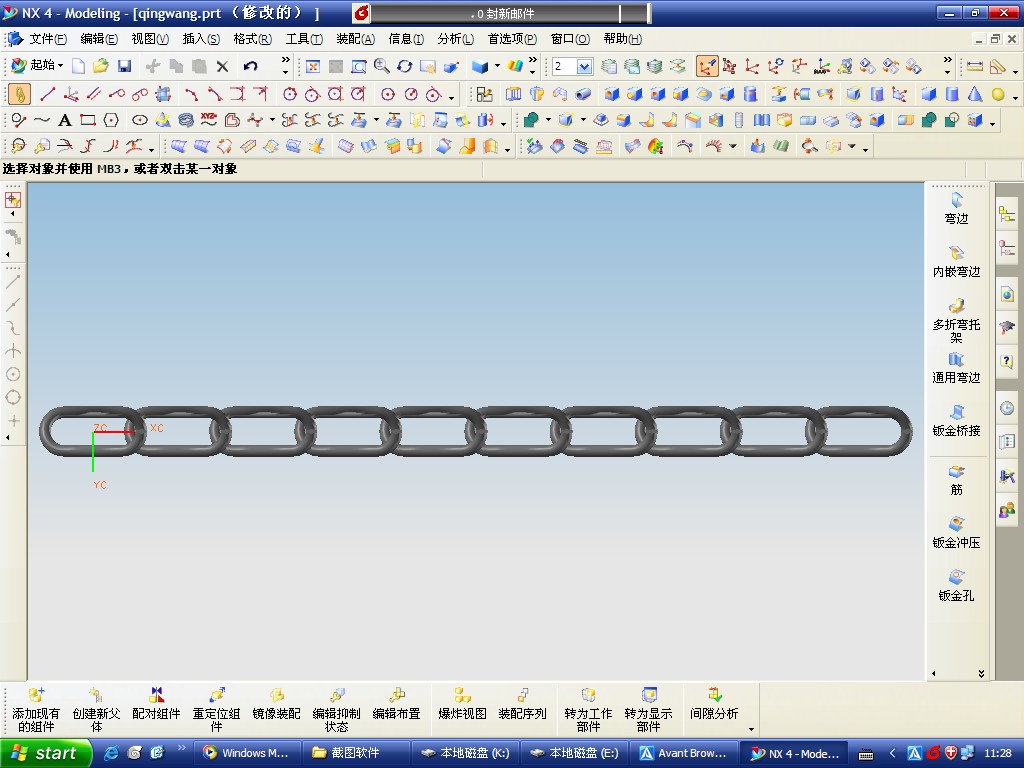Click the history clock icon in resource bar
This screenshot has width=1024, height=768.
(1007, 408)
